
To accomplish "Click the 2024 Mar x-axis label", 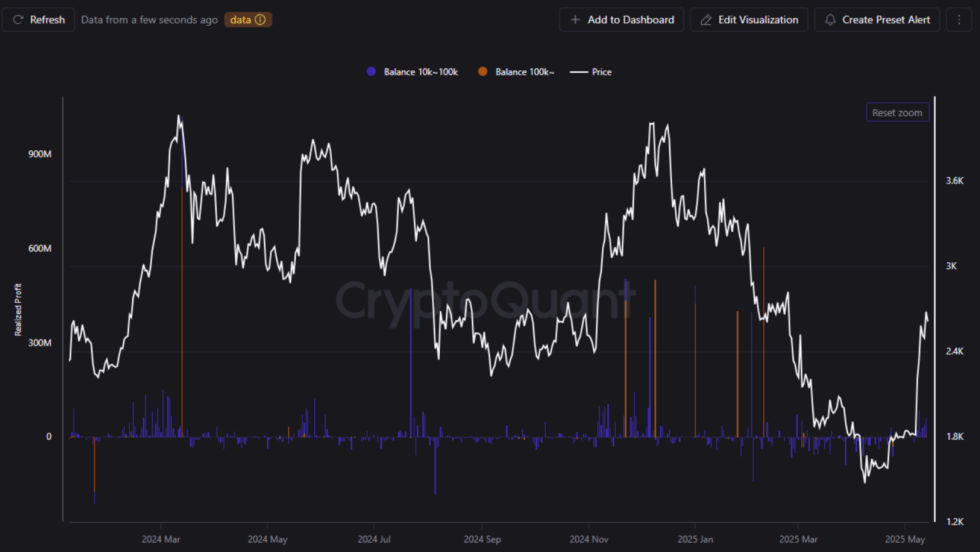I will (160, 537).
